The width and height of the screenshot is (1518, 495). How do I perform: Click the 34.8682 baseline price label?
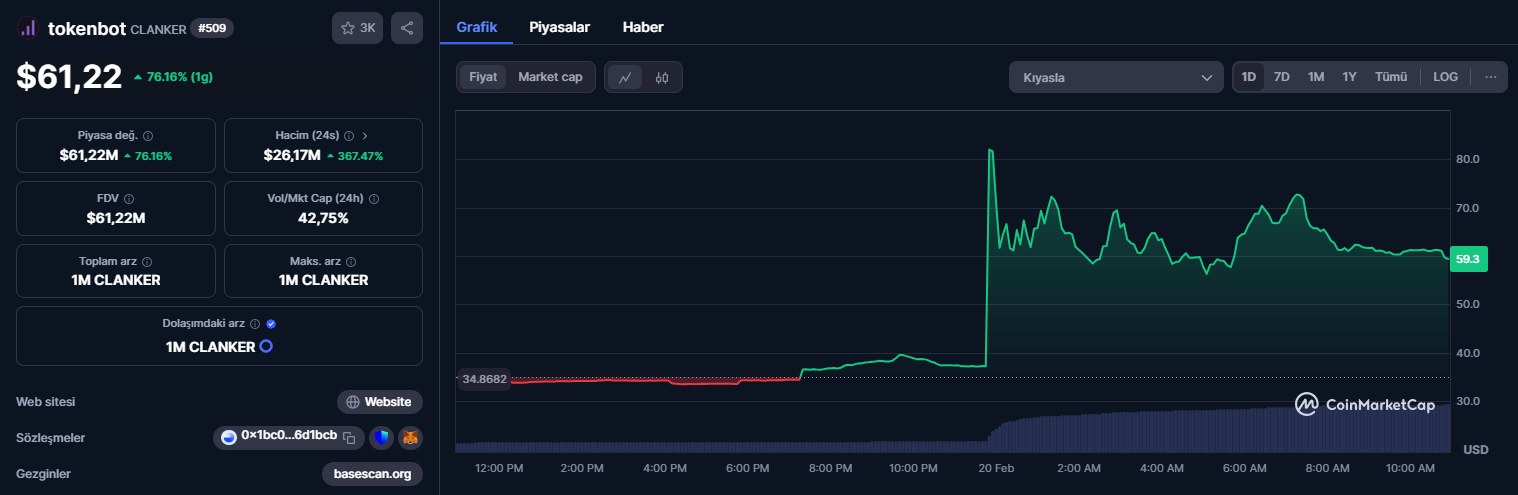pos(484,379)
